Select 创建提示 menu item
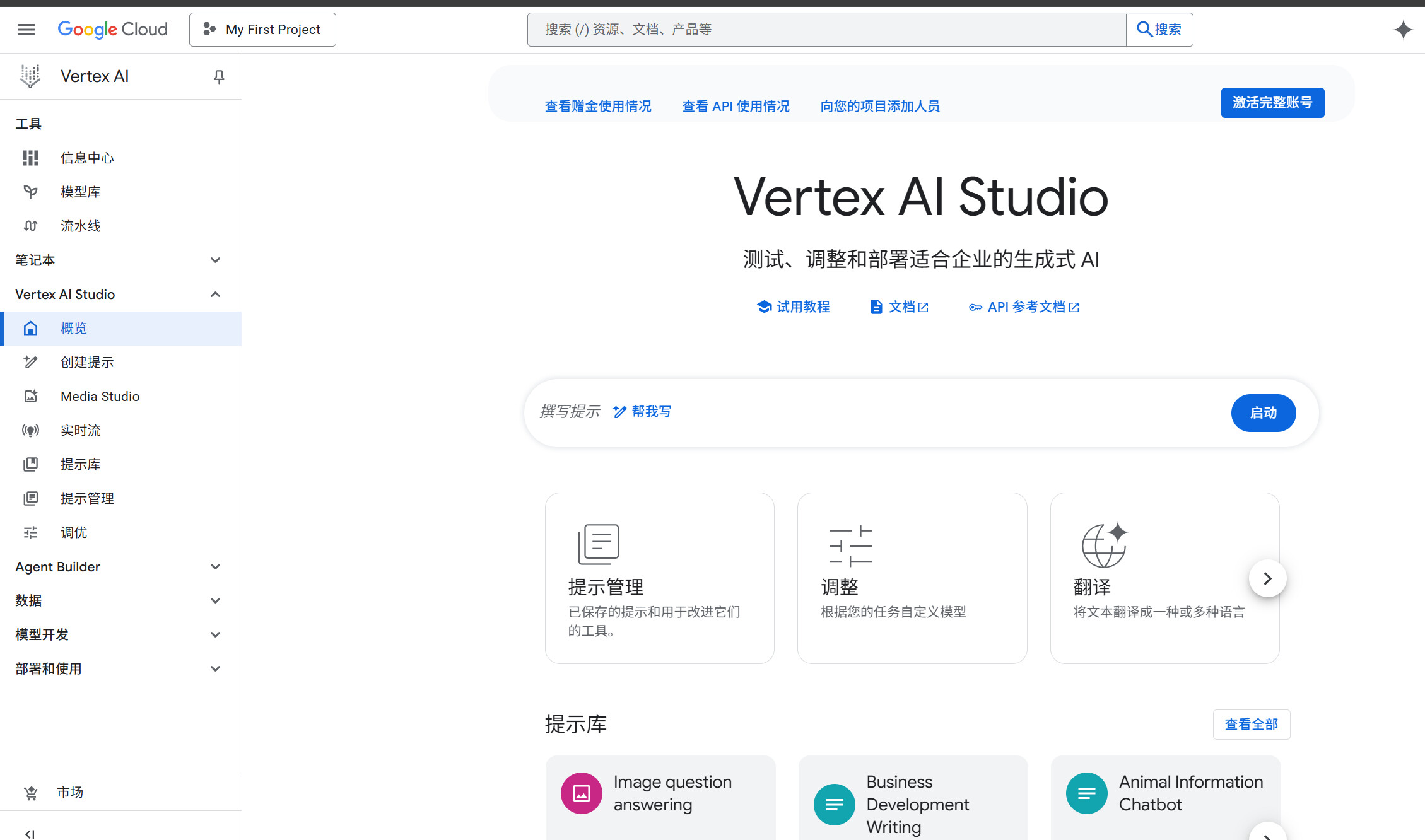The width and height of the screenshot is (1425, 840). 87,362
